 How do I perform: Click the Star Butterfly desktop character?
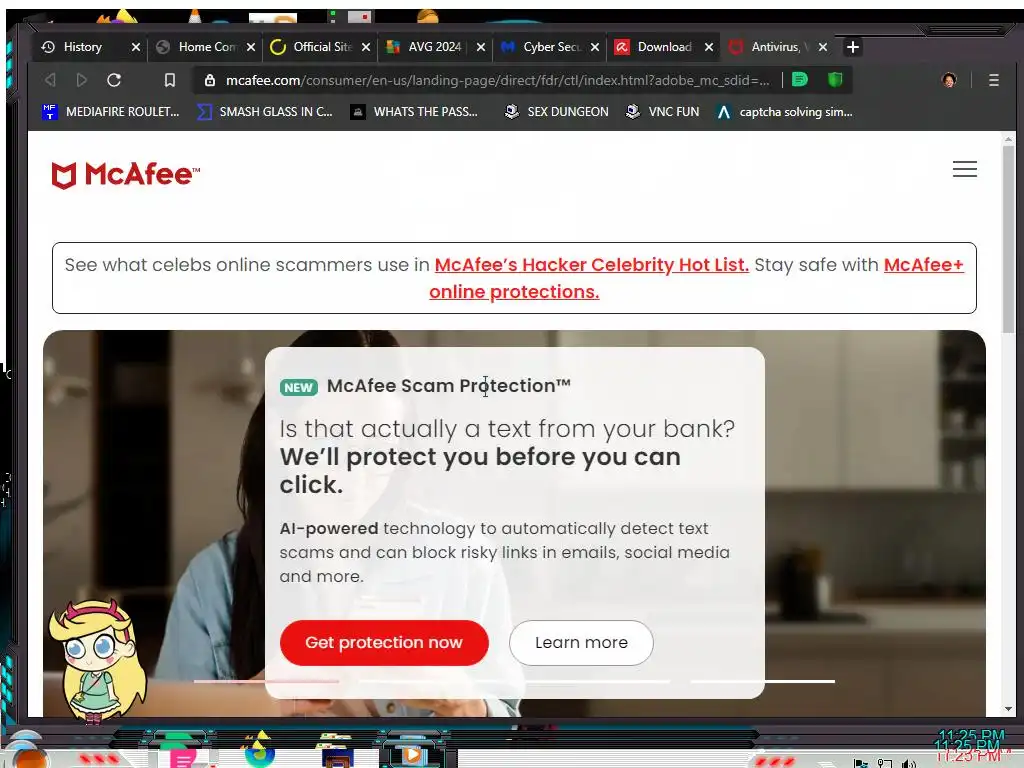pyautogui.click(x=98, y=661)
